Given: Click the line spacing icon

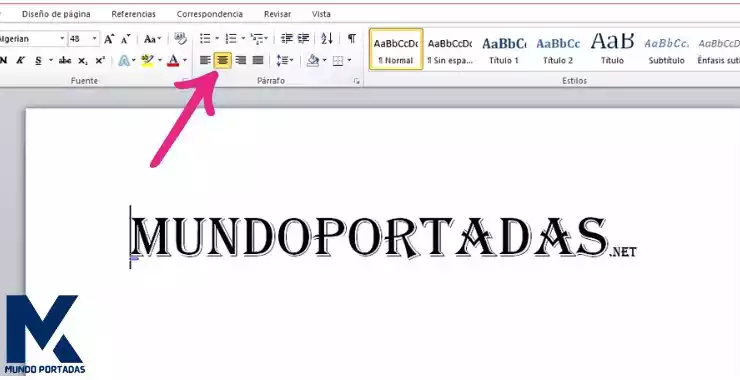Looking at the screenshot, I should point(282,60).
